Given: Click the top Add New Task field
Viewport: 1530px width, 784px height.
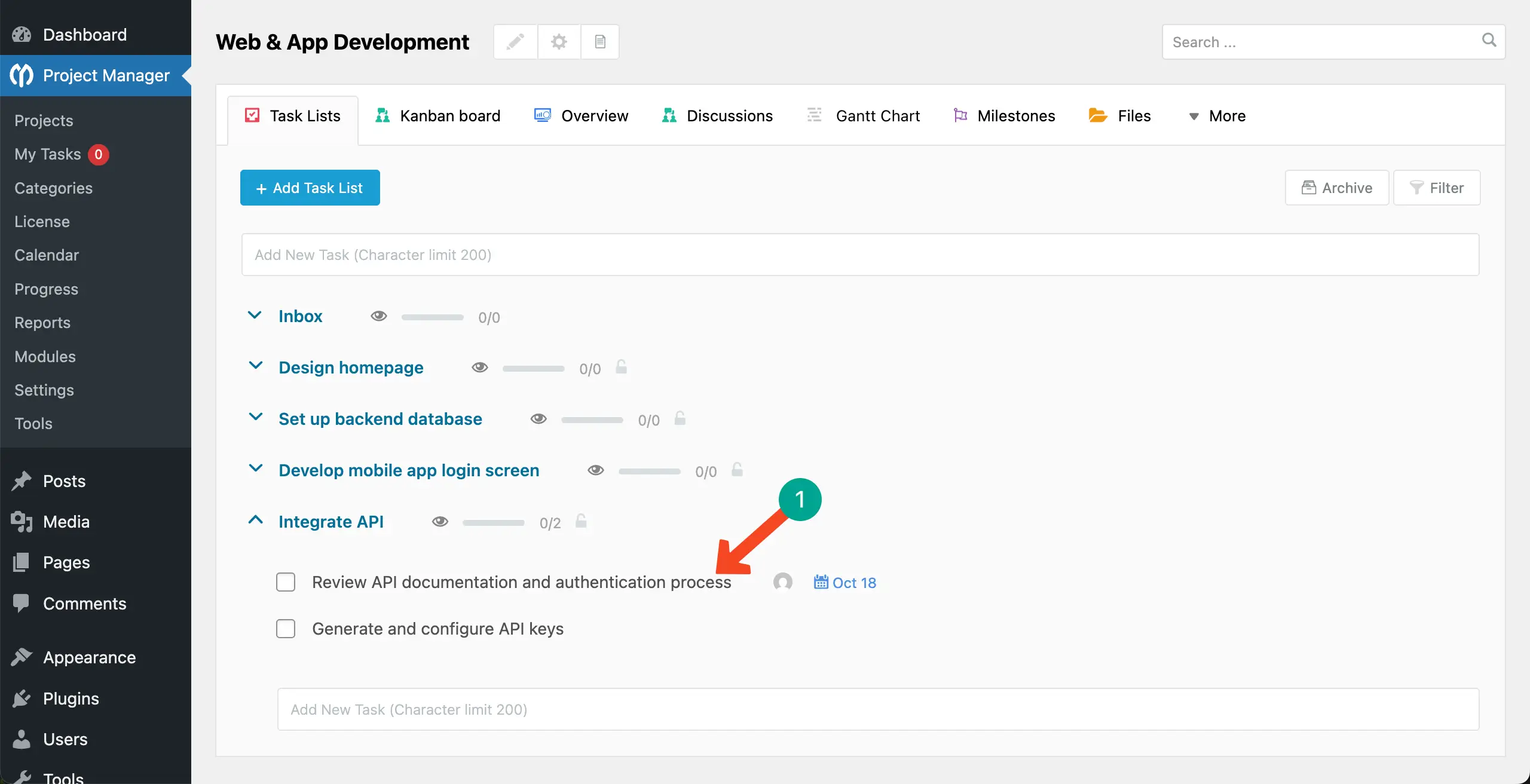Looking at the screenshot, I should [860, 255].
